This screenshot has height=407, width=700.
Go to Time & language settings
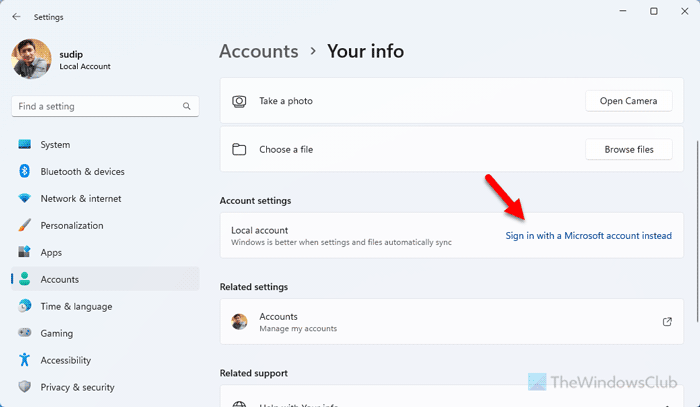tap(76, 306)
